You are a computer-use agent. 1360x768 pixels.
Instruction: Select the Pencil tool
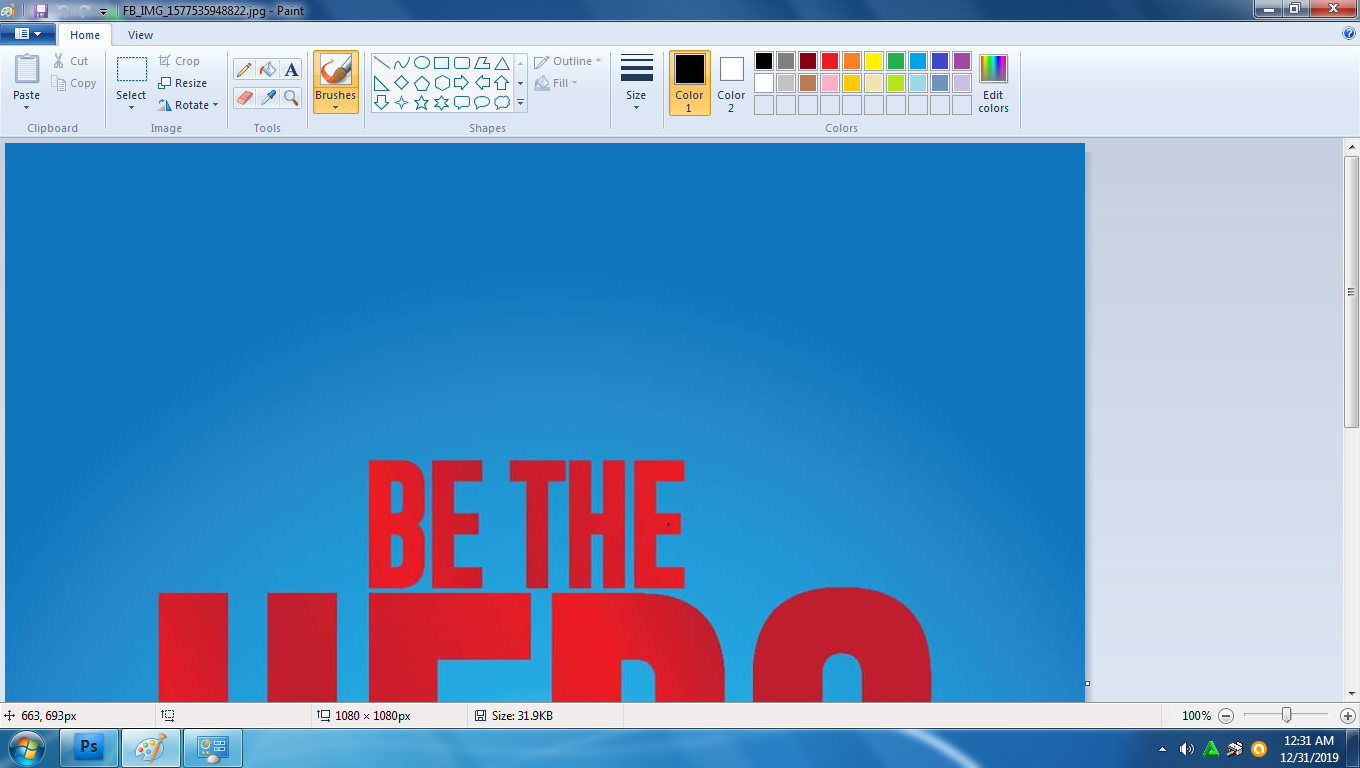coord(244,69)
